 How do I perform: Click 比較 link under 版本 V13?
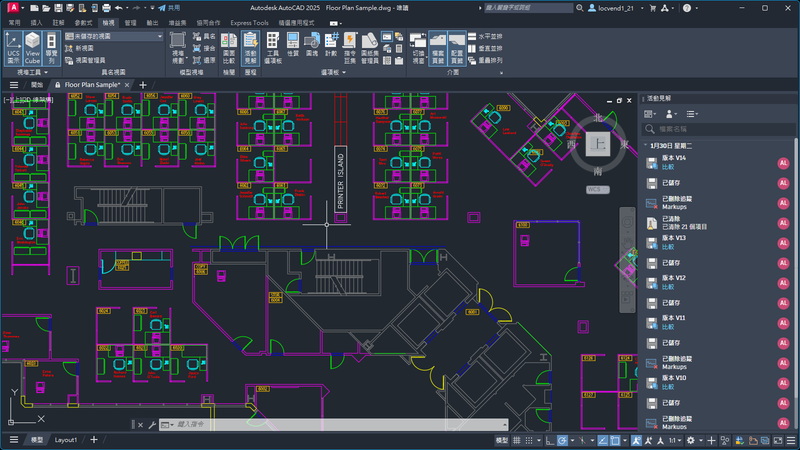pyautogui.click(x=668, y=247)
